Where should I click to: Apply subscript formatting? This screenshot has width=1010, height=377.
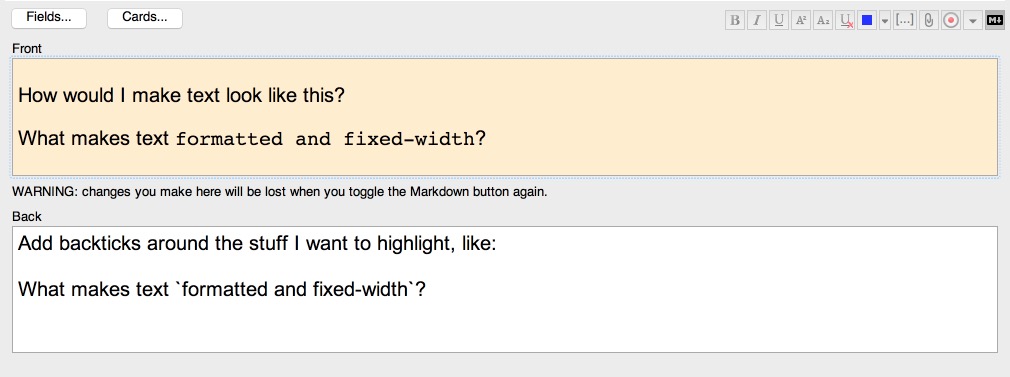[x=823, y=20]
